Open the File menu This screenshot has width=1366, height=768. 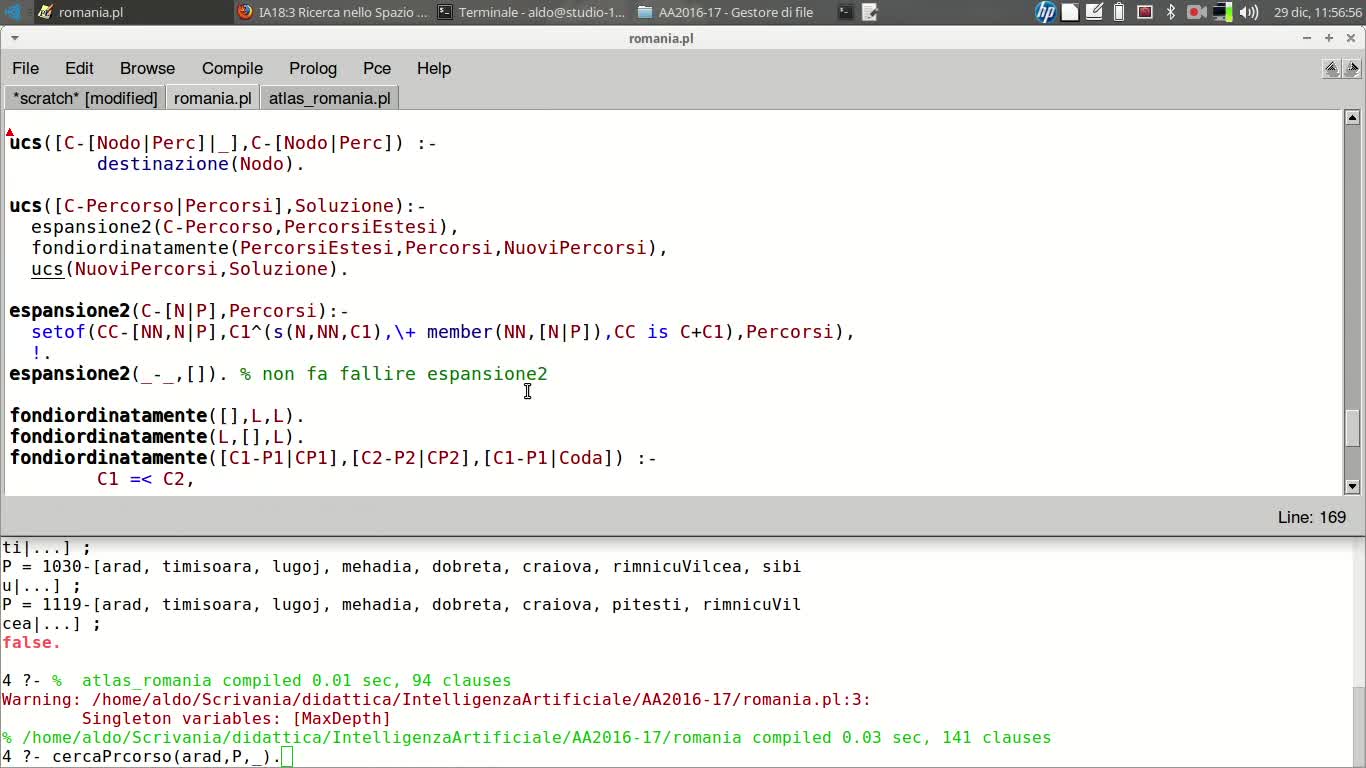(26, 68)
